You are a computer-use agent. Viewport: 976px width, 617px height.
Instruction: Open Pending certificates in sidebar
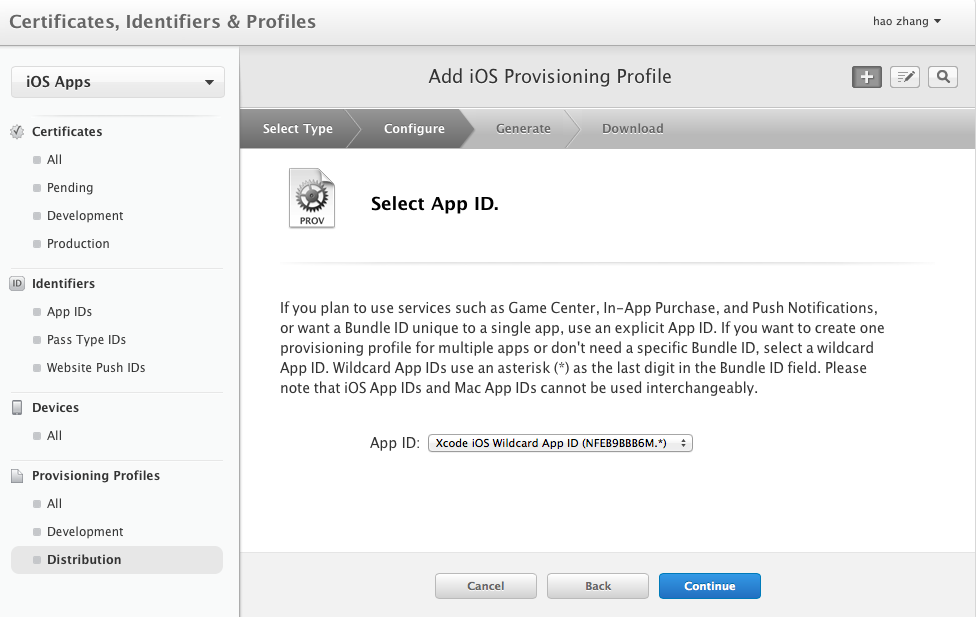coord(70,188)
